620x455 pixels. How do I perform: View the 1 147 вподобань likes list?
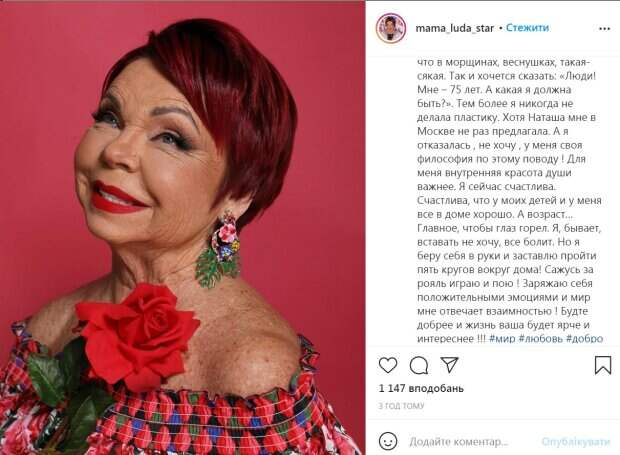tap(421, 389)
